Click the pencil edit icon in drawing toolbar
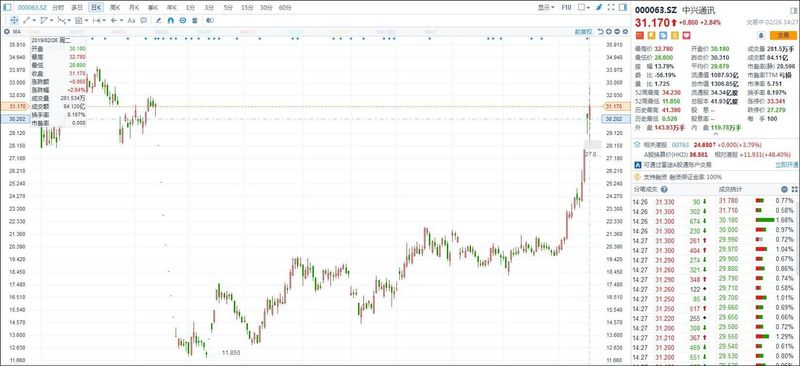This screenshot has width=800, height=366. click(x=158, y=20)
